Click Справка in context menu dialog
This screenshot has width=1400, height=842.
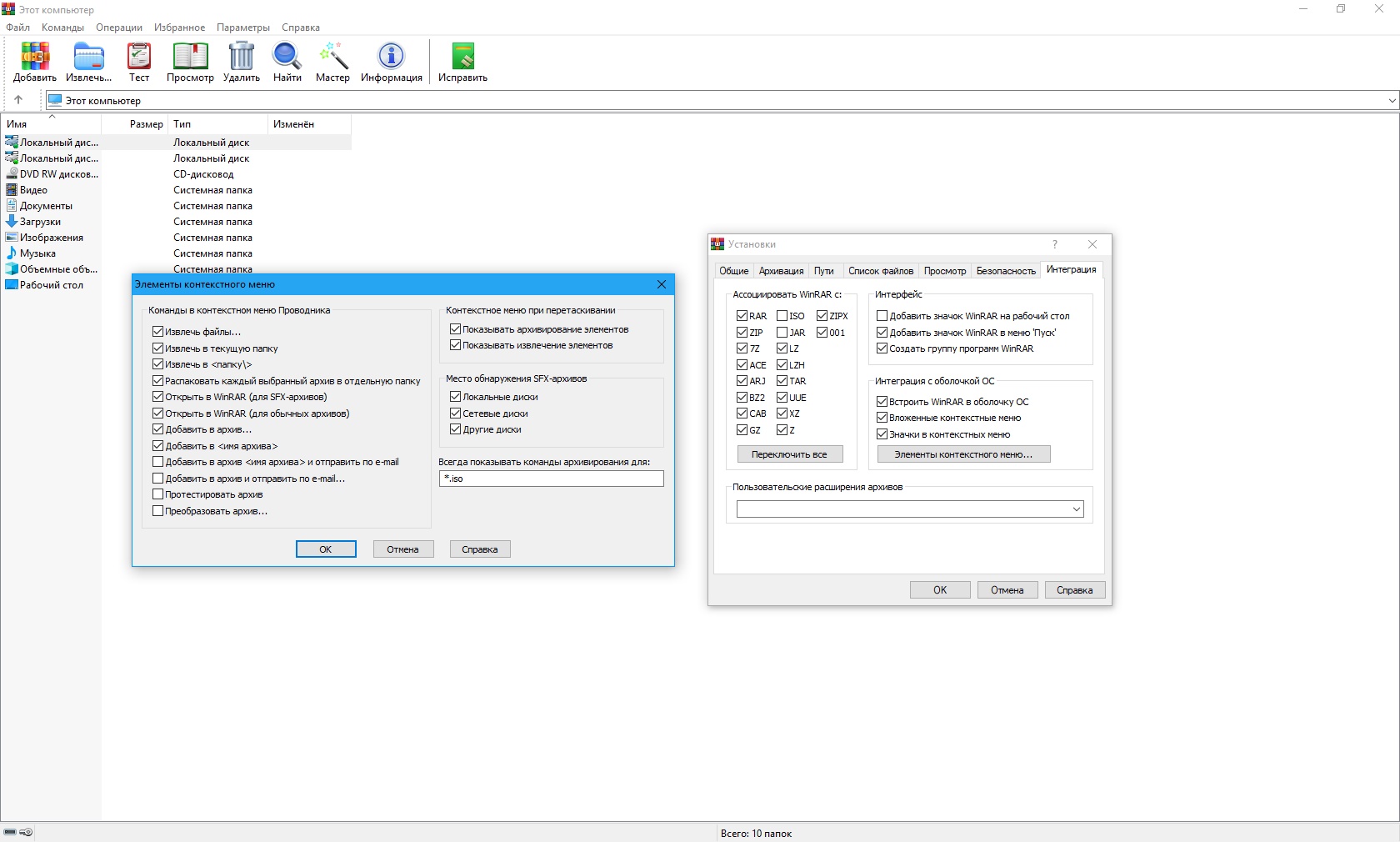pyautogui.click(x=480, y=549)
